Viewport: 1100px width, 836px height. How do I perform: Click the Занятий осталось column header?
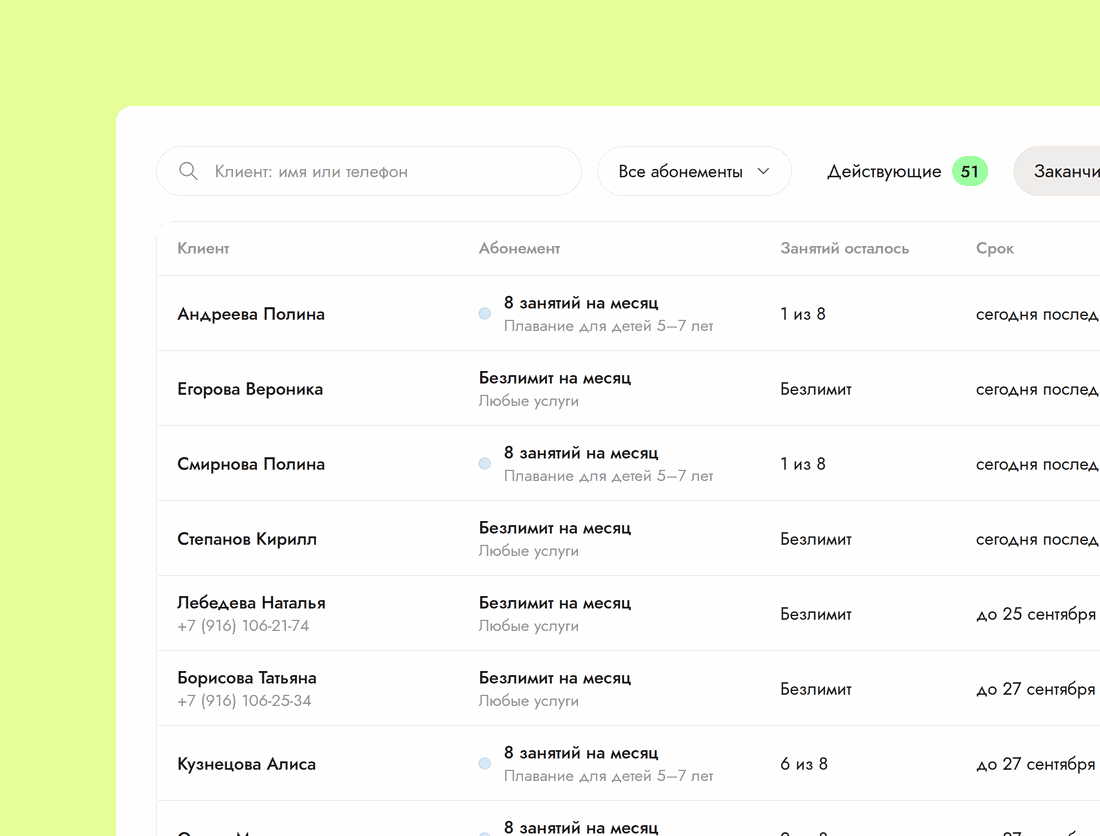click(845, 248)
